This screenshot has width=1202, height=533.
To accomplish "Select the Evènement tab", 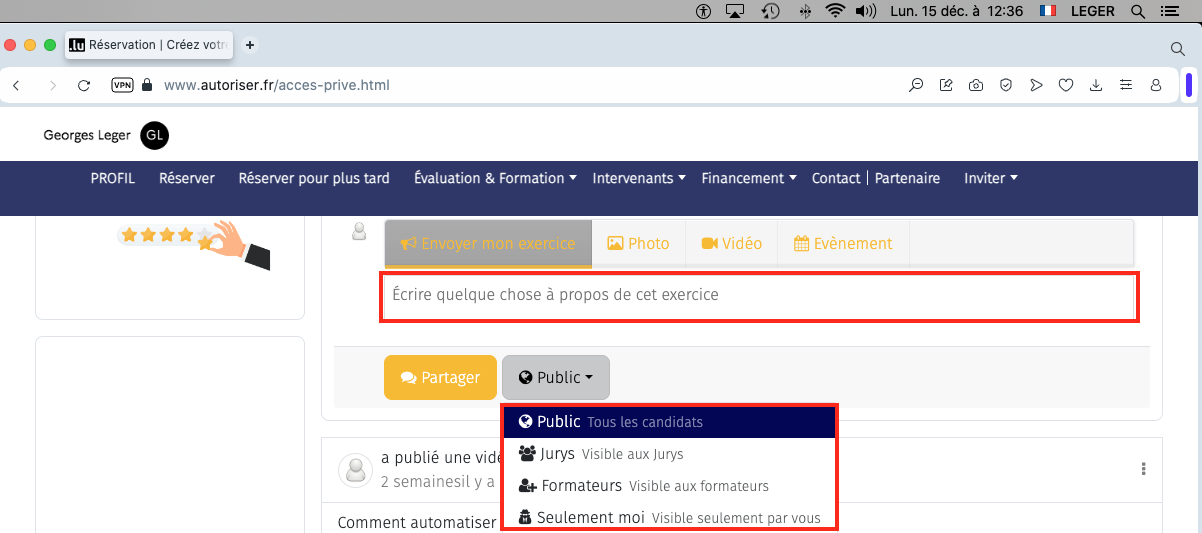I will point(842,243).
